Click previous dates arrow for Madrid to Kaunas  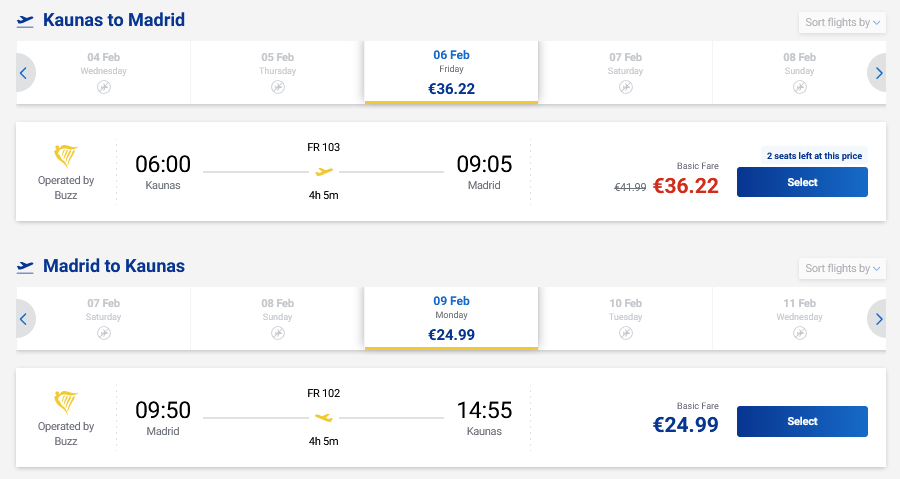pos(22,318)
